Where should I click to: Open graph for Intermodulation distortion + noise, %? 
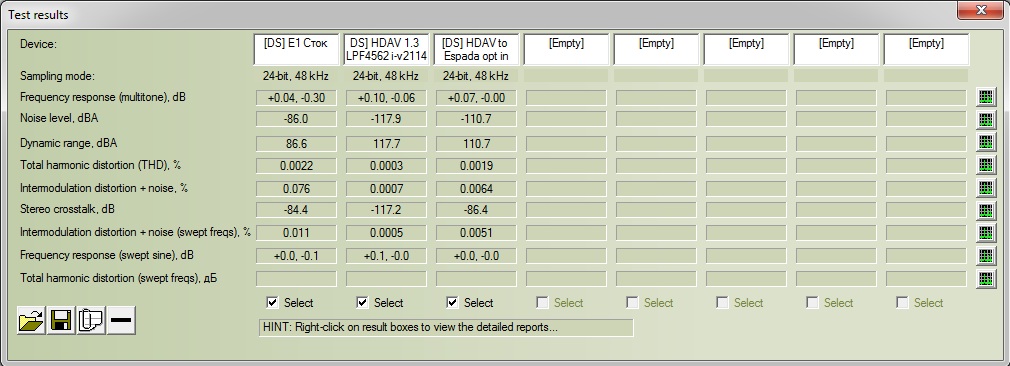(986, 188)
